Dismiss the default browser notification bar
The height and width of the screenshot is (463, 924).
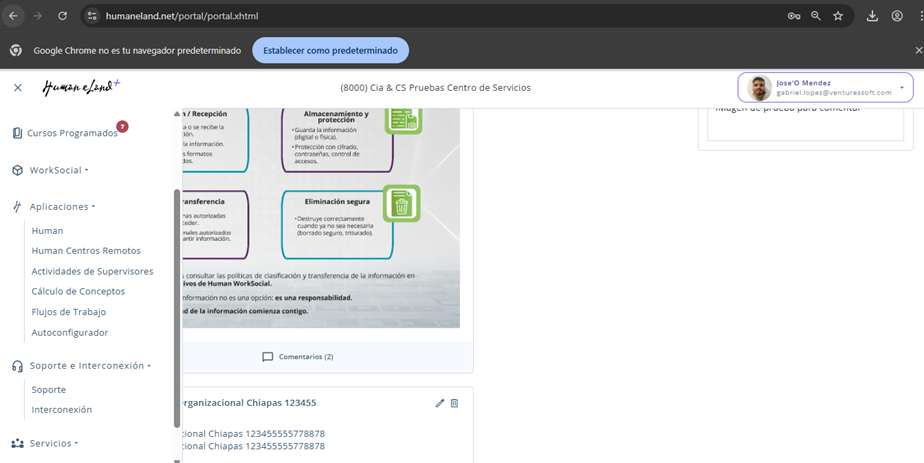[918, 50]
